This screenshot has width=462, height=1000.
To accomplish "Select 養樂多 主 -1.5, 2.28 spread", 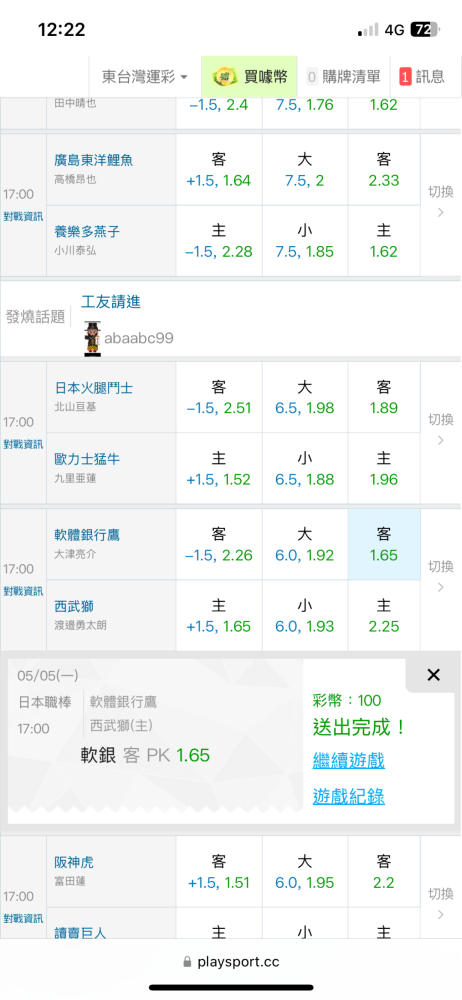I will 219,241.
